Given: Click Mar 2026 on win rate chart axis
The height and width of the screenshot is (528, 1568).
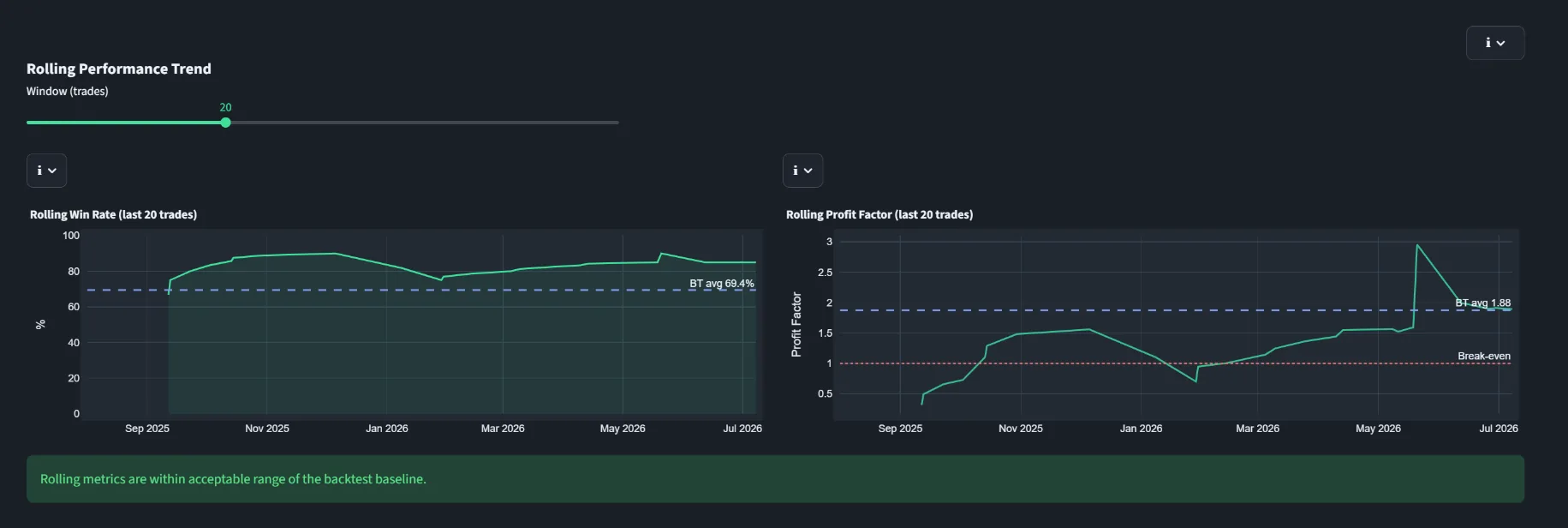Looking at the screenshot, I should (x=503, y=429).
